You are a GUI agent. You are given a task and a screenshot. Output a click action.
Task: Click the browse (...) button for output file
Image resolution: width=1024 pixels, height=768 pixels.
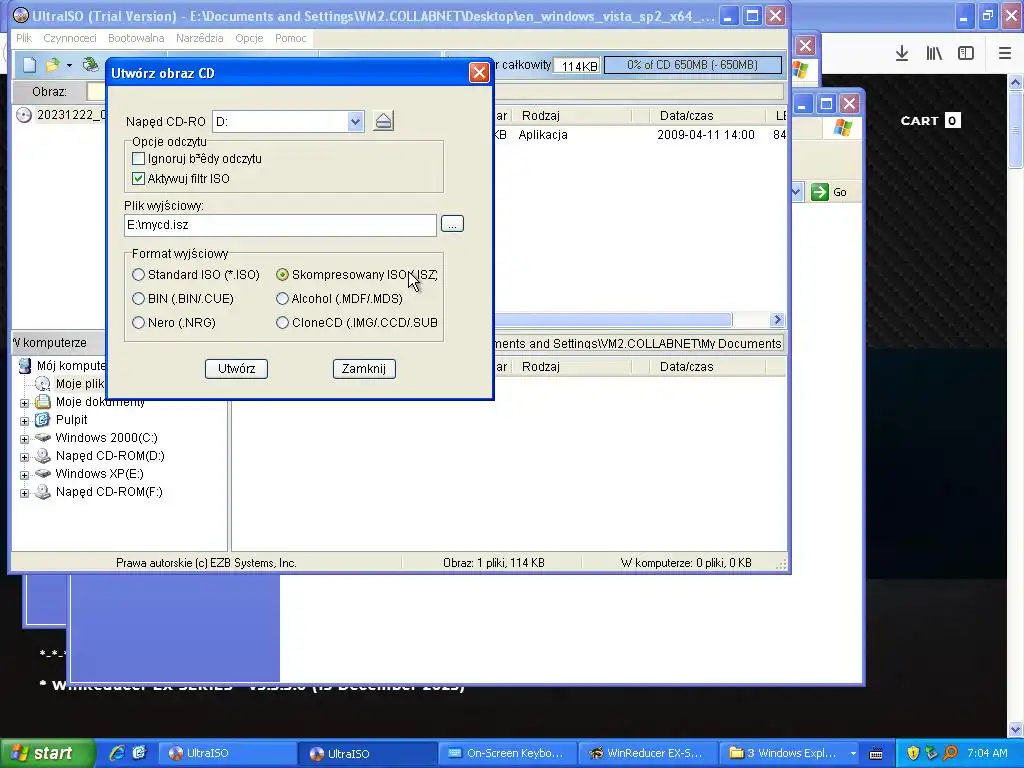pyautogui.click(x=452, y=224)
